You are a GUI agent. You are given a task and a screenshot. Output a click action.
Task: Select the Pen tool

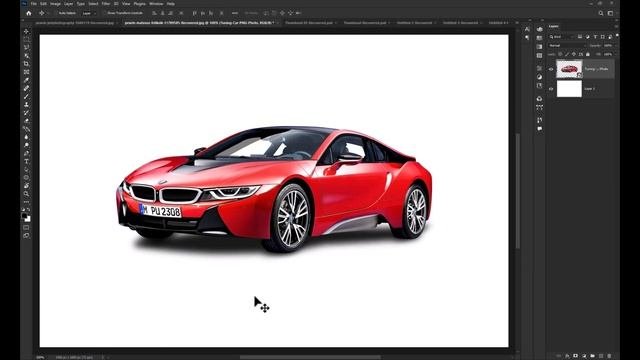point(27,153)
